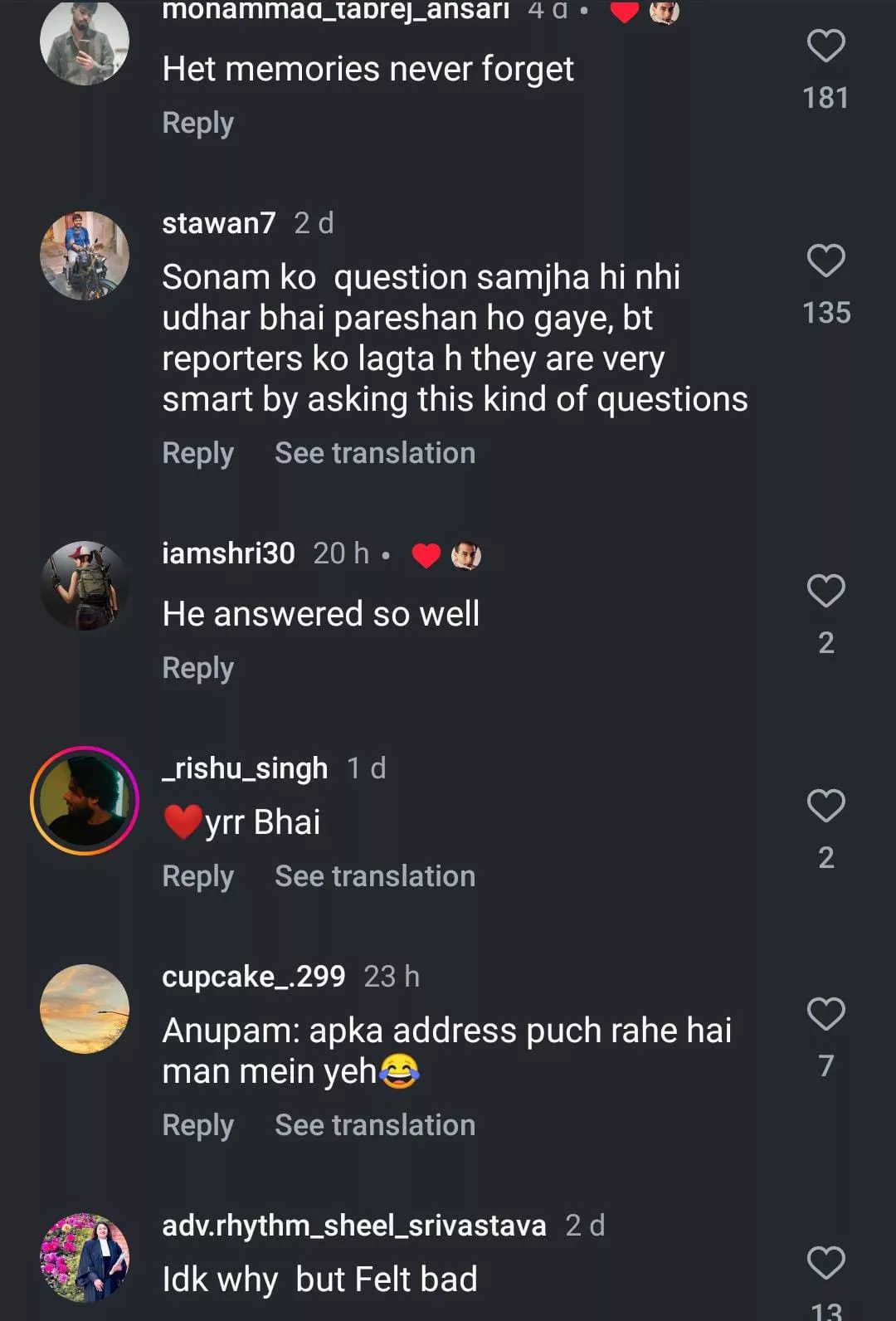Heart the cupcake_.299 comment
The image size is (896, 1321).
click(825, 1014)
